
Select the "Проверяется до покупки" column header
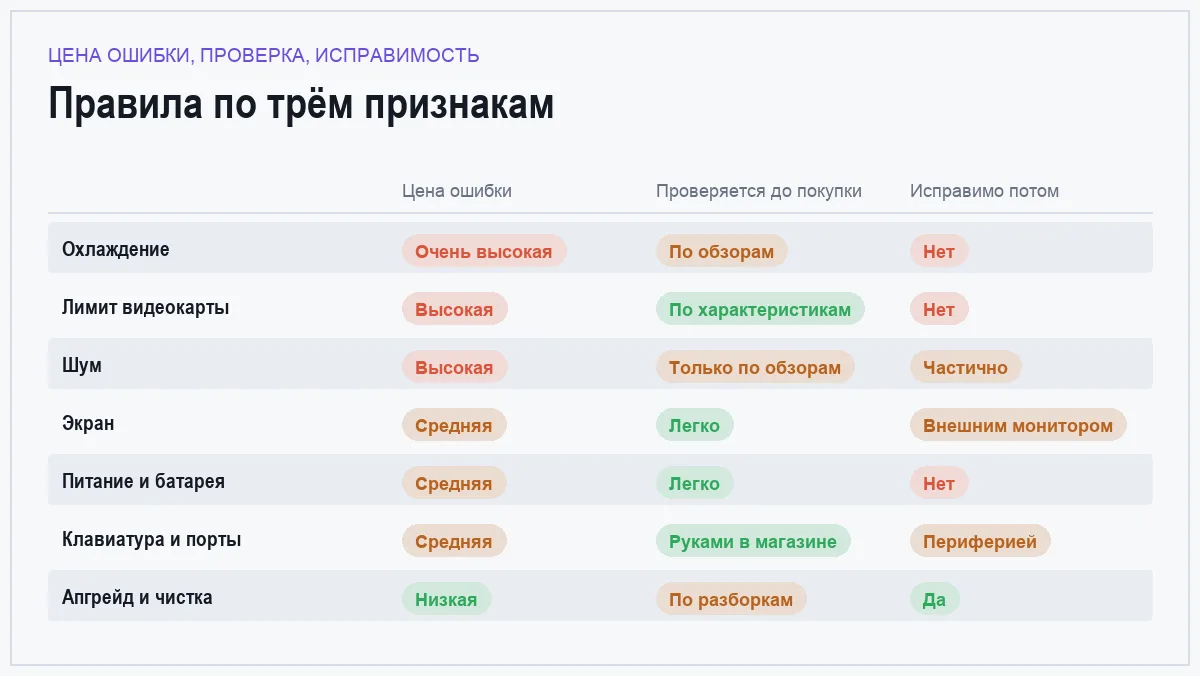[759, 191]
